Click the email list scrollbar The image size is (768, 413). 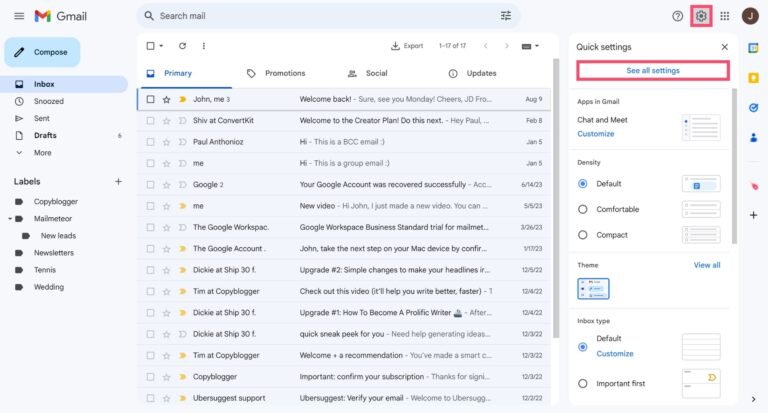pos(555,198)
